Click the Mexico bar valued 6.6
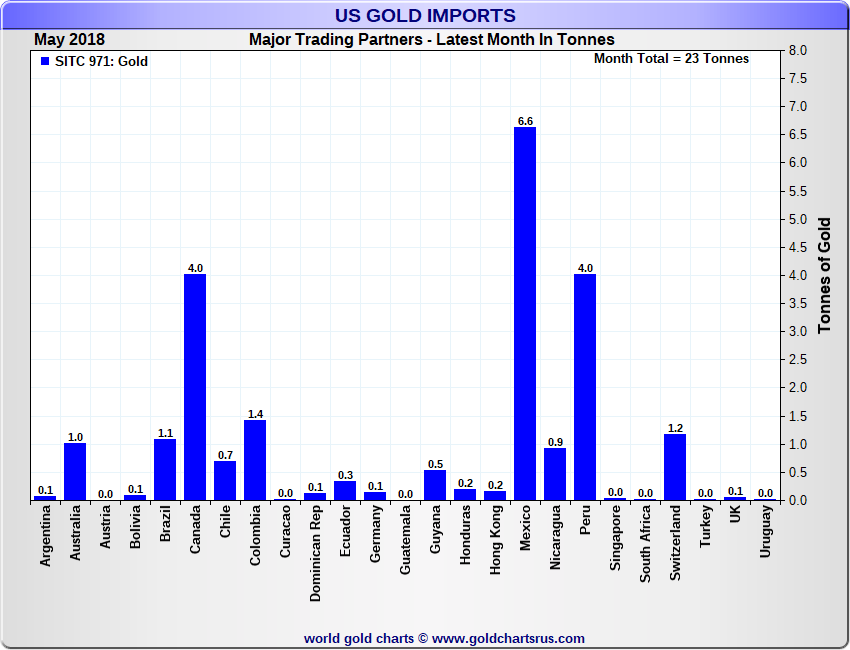Screen dimensions: 850x650 click(x=525, y=313)
